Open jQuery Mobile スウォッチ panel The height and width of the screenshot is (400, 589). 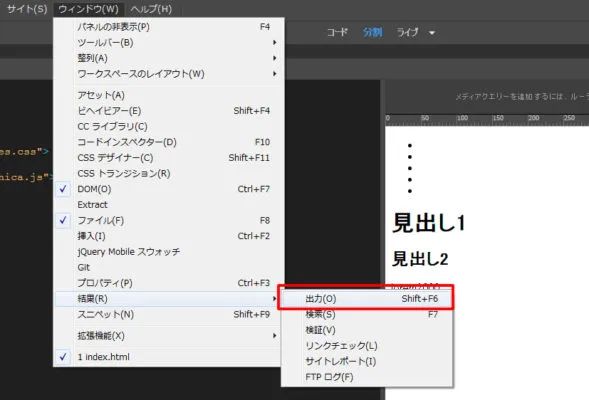coord(168,252)
